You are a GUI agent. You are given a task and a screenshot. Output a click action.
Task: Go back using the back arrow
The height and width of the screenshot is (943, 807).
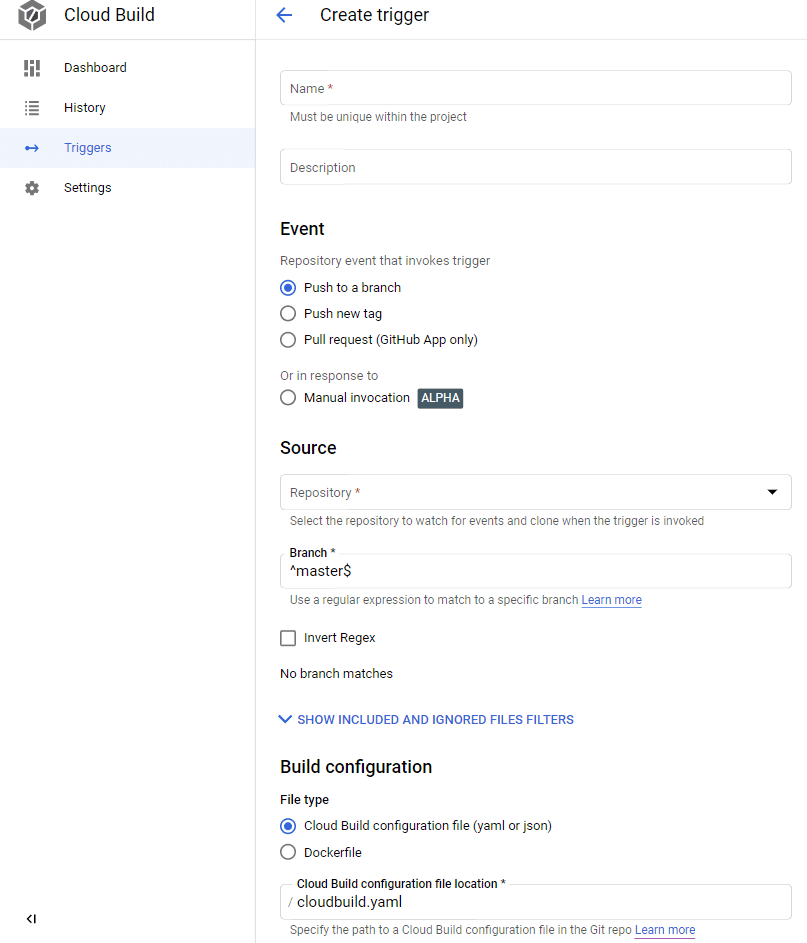284,15
